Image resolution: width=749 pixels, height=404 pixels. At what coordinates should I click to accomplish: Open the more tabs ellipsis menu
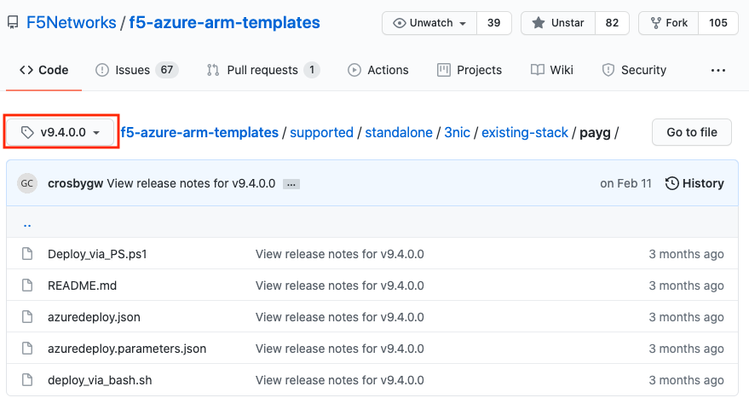(x=718, y=70)
